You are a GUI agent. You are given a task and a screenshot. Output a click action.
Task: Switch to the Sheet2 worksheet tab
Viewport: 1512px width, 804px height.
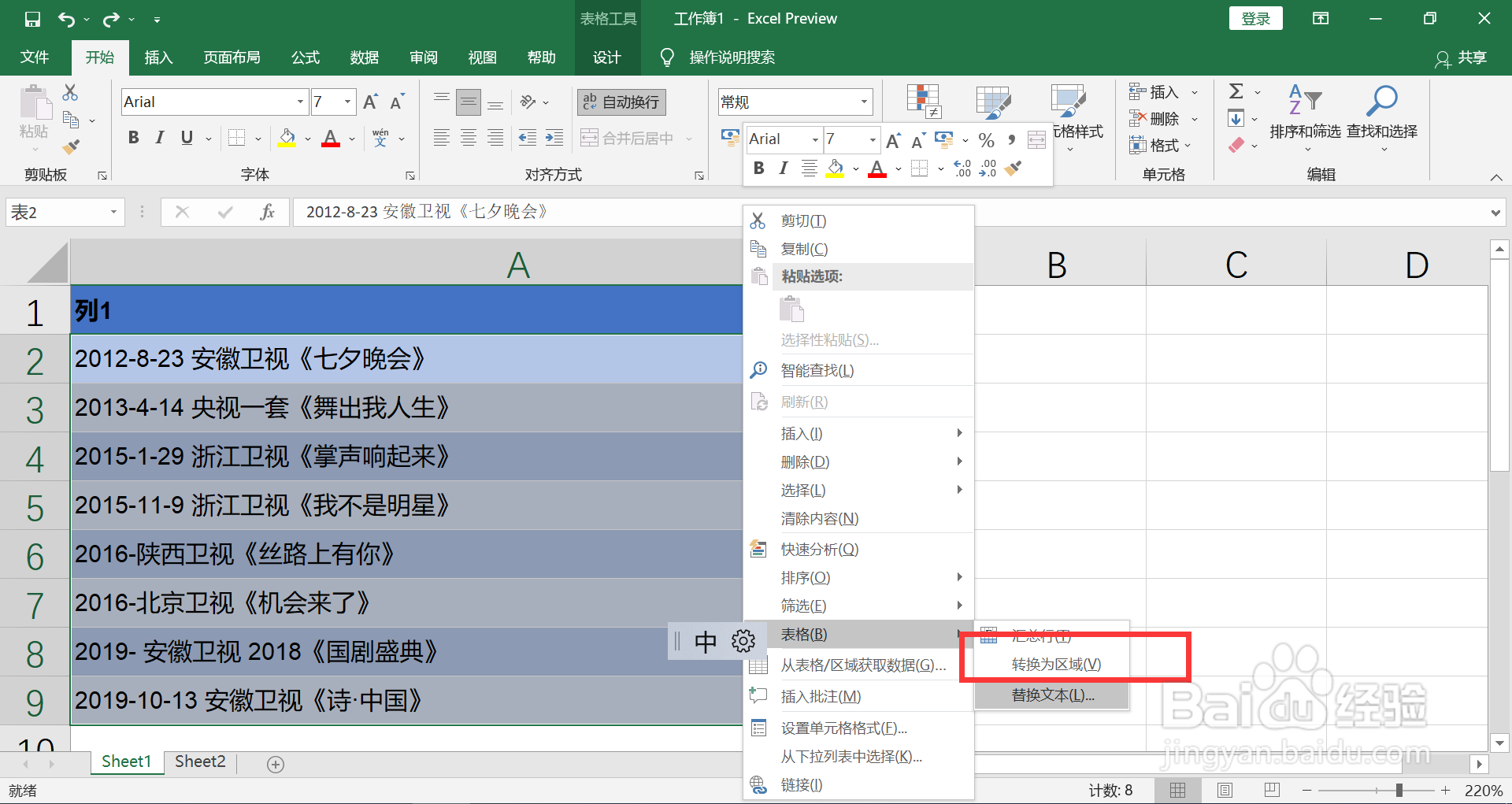click(x=199, y=761)
